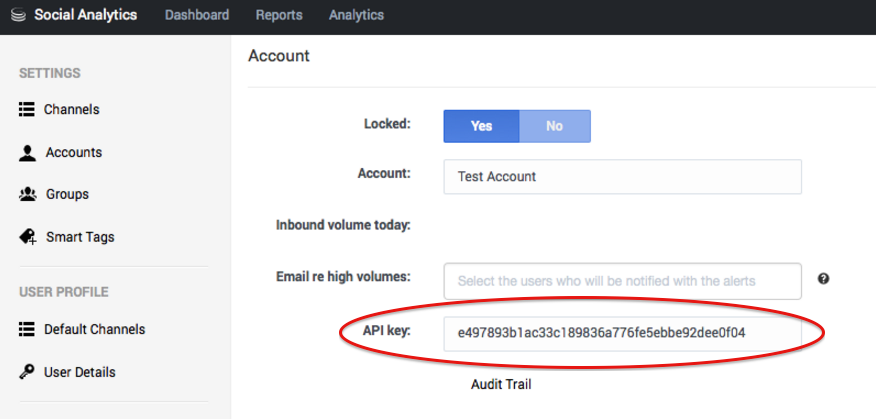This screenshot has height=419, width=876.
Task: Navigate to Groups settings
Action: (67, 194)
